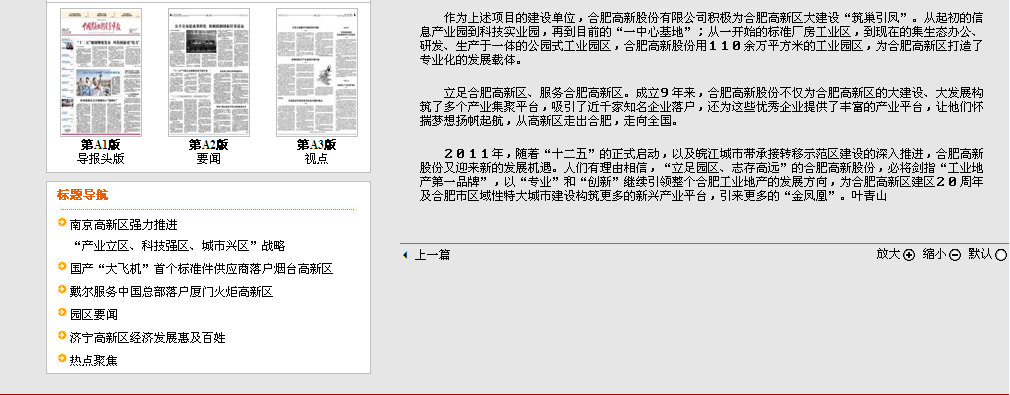Open article 济宁高新区经济发展惠及百姓

148,338
